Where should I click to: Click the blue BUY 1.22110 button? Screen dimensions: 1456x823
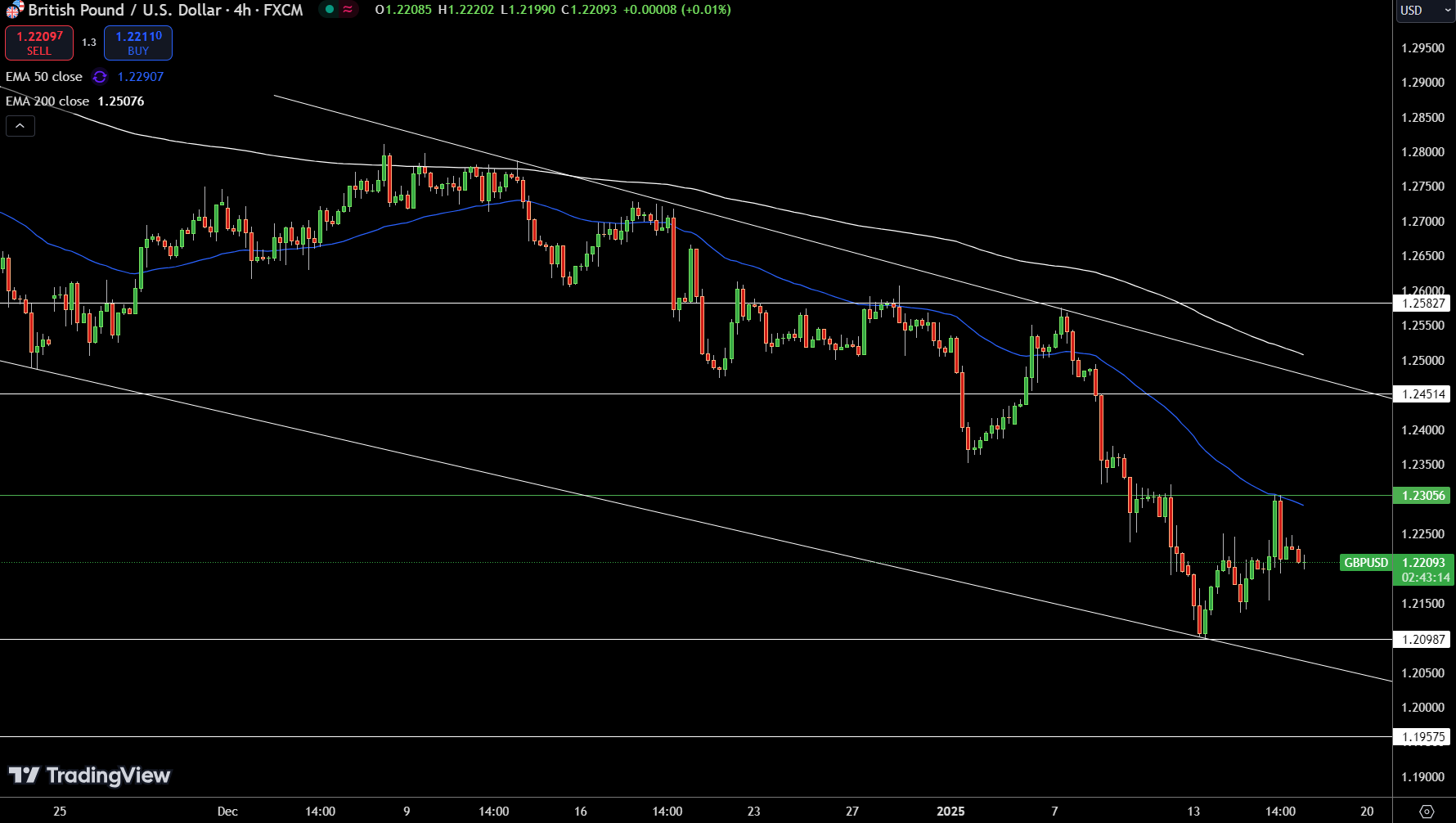coord(138,43)
